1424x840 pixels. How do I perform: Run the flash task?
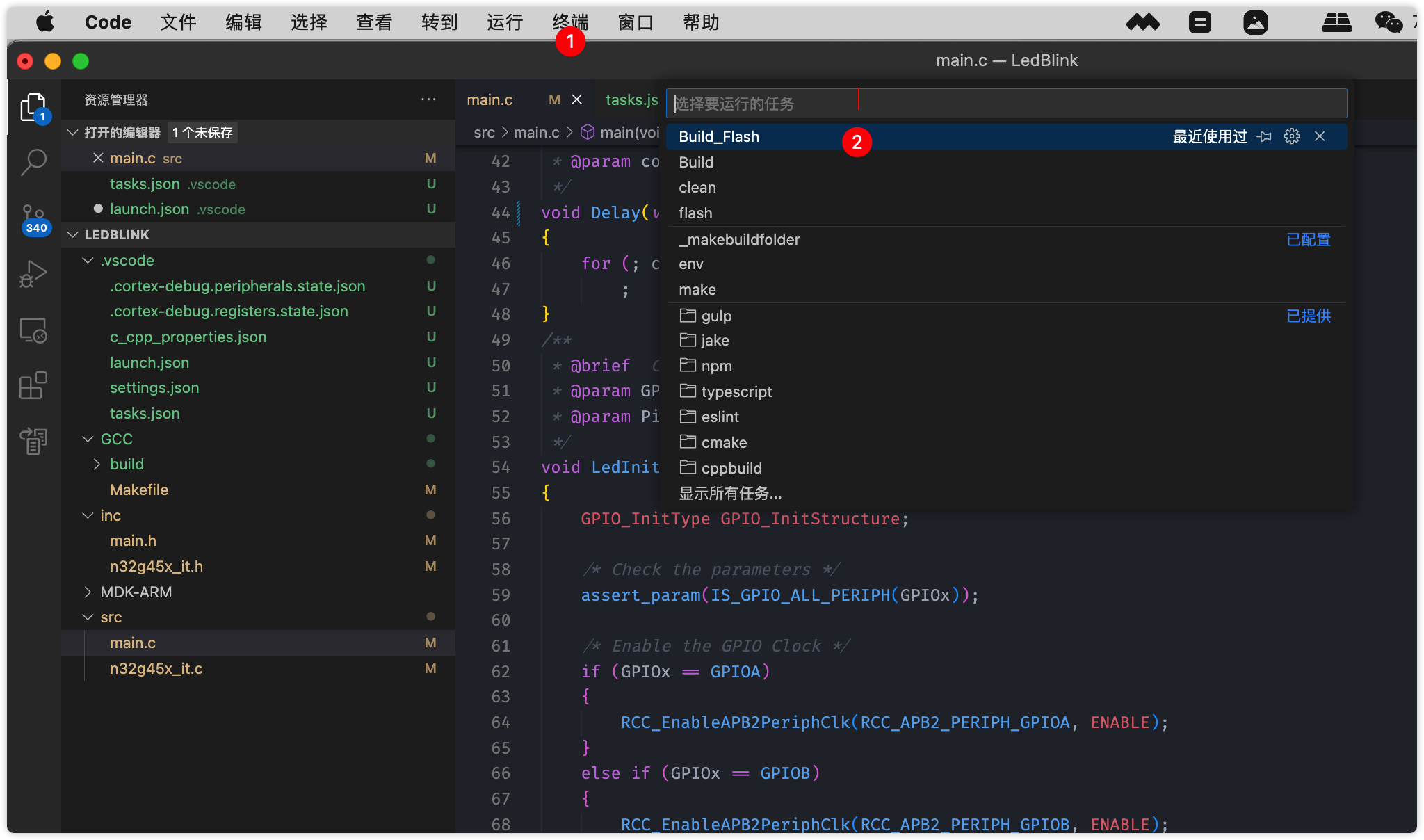[1005, 213]
